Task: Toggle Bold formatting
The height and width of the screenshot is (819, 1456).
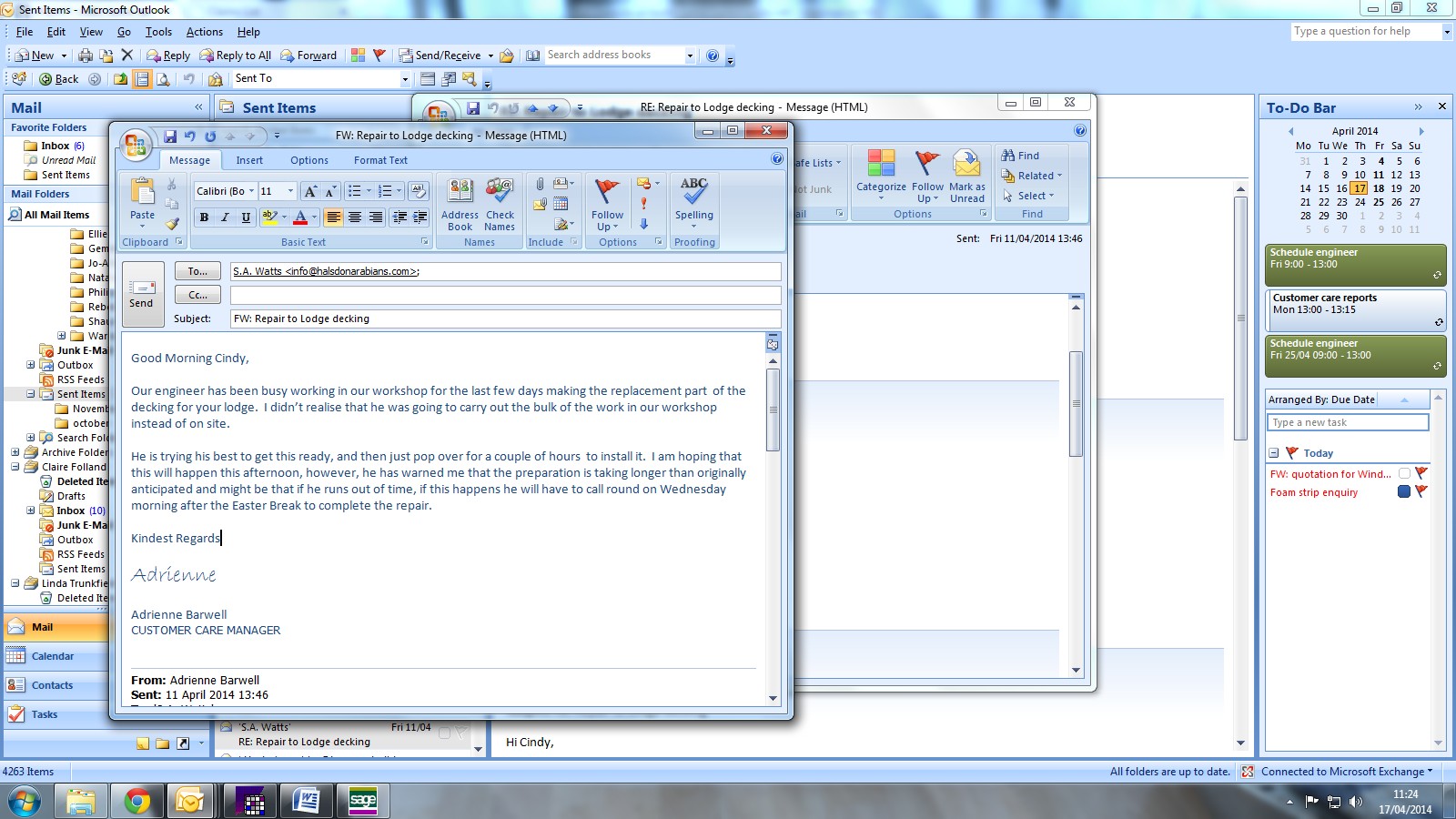Action: [x=204, y=217]
